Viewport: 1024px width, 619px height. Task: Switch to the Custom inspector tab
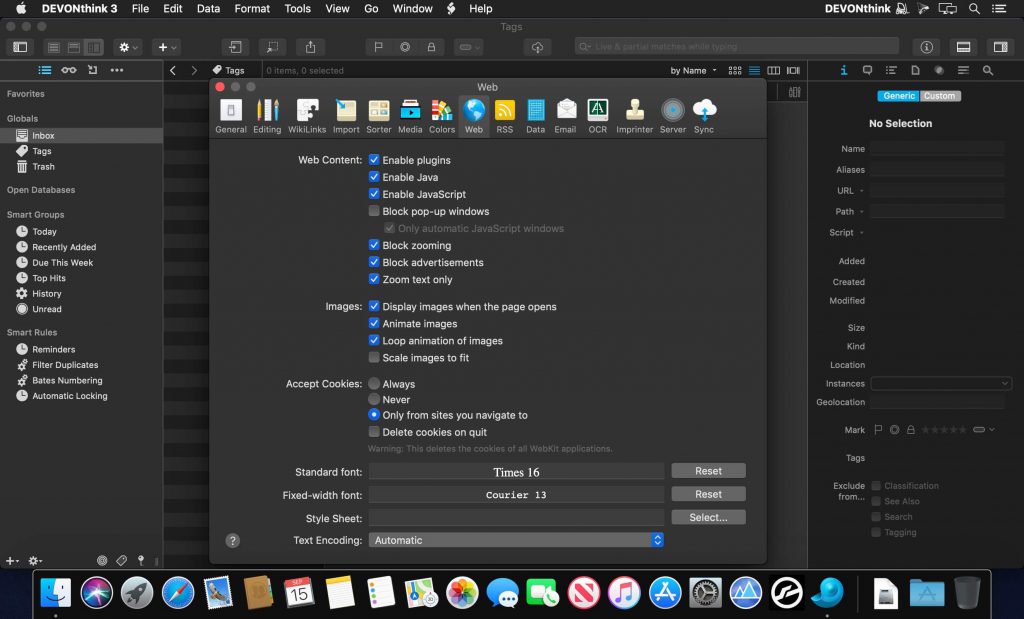[939, 96]
